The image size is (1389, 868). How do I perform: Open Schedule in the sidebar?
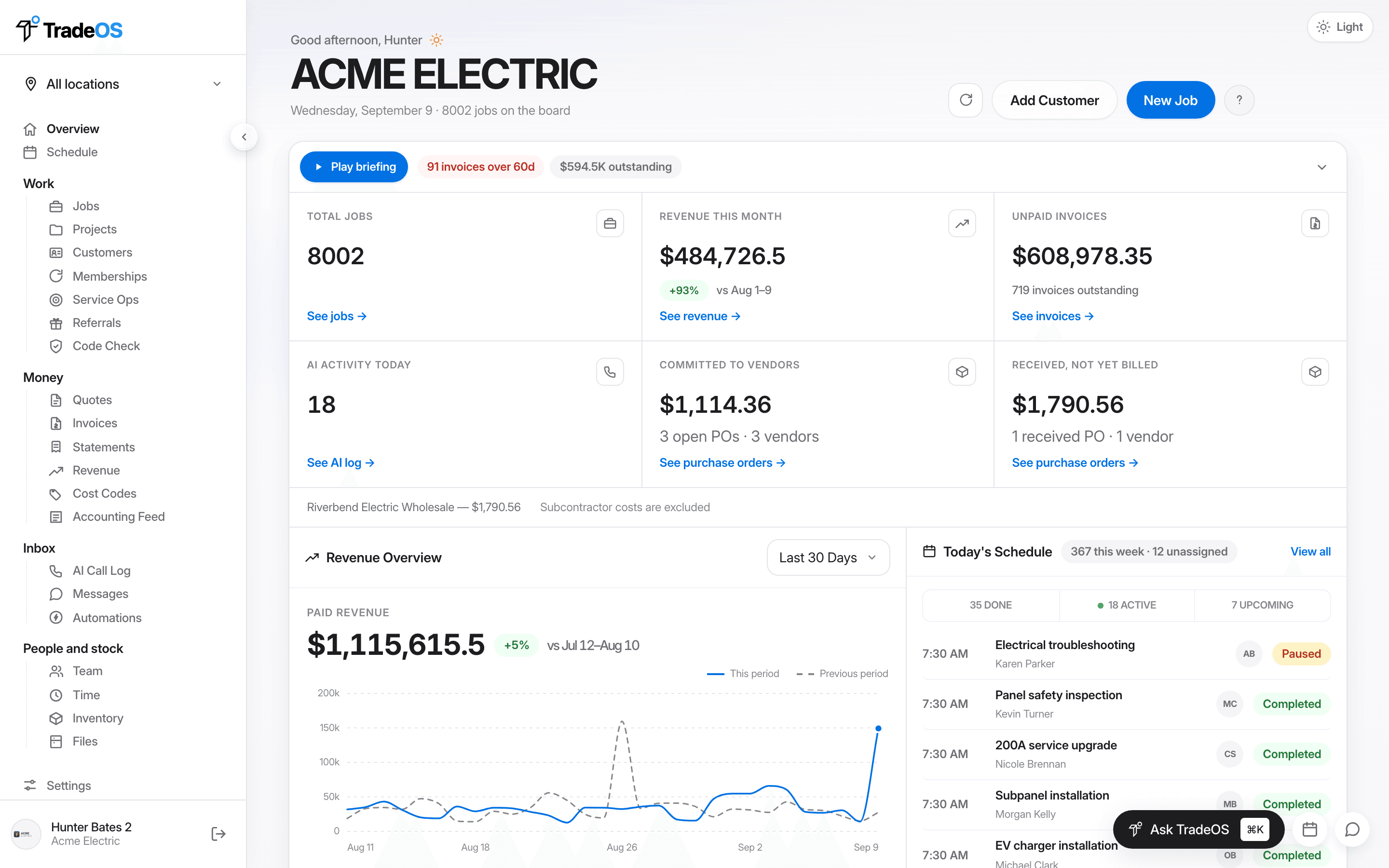click(x=60, y=152)
